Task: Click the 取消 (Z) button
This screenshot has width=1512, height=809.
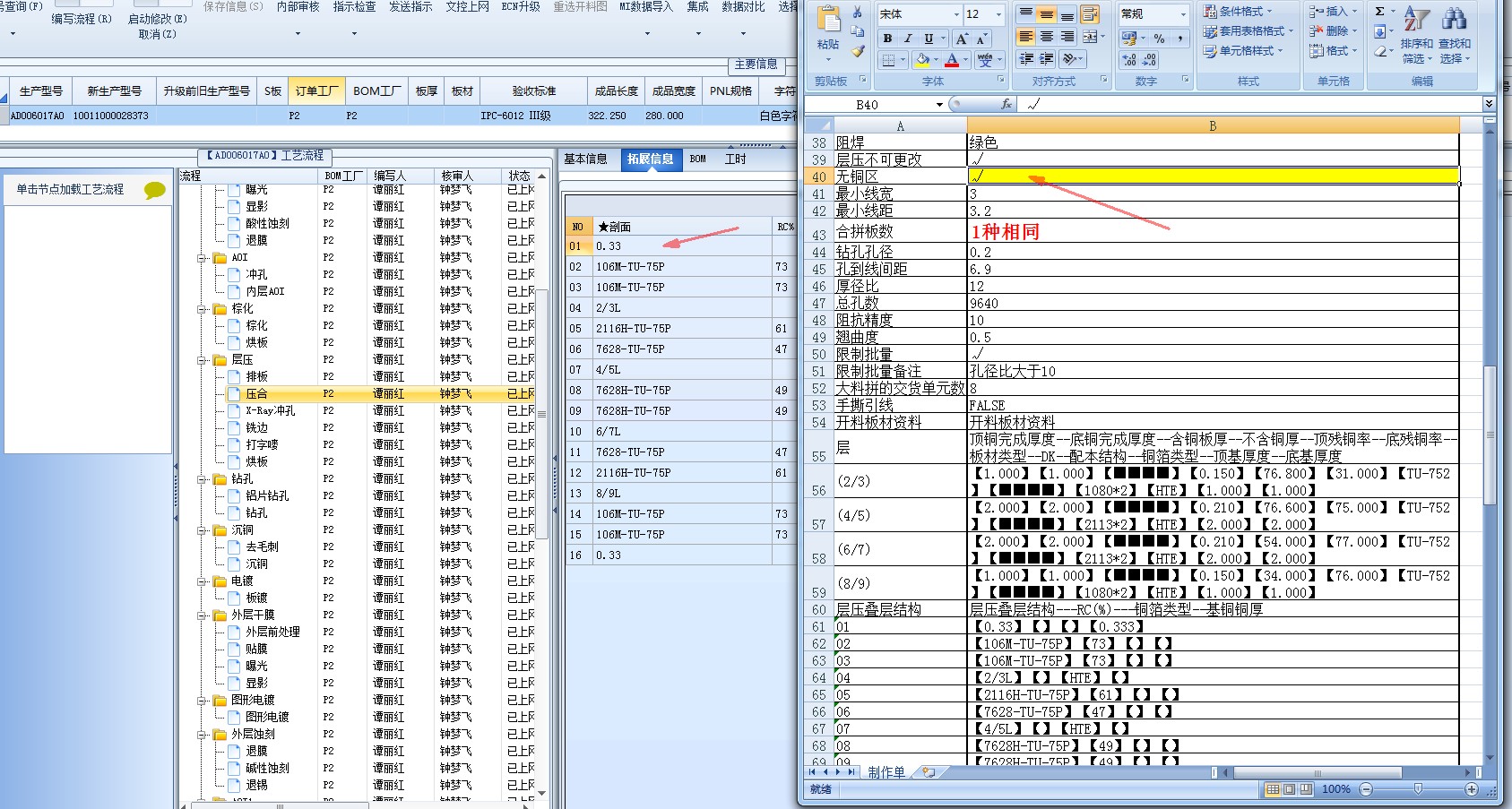Action: point(158,34)
